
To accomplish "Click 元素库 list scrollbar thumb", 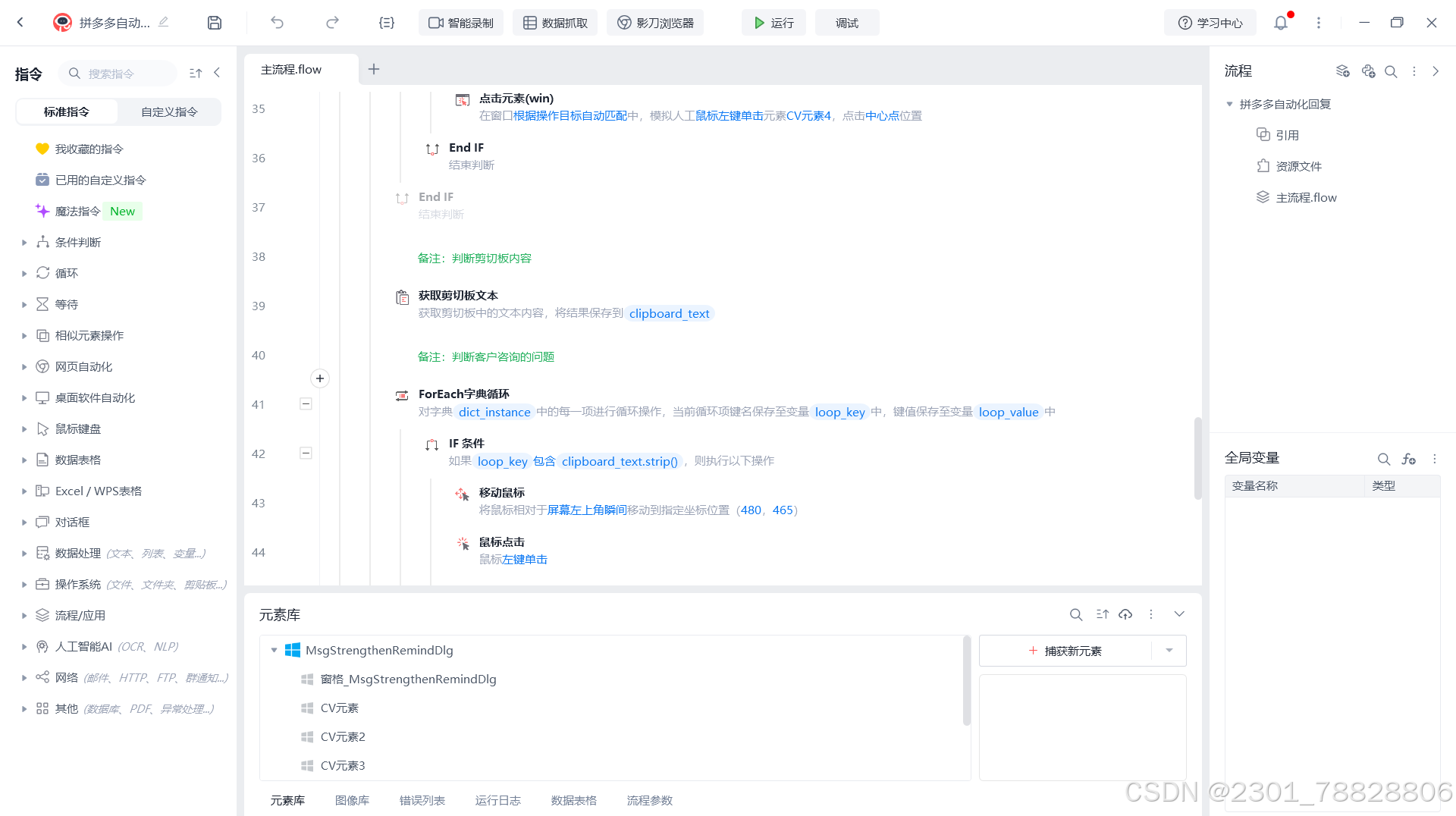I will (966, 680).
